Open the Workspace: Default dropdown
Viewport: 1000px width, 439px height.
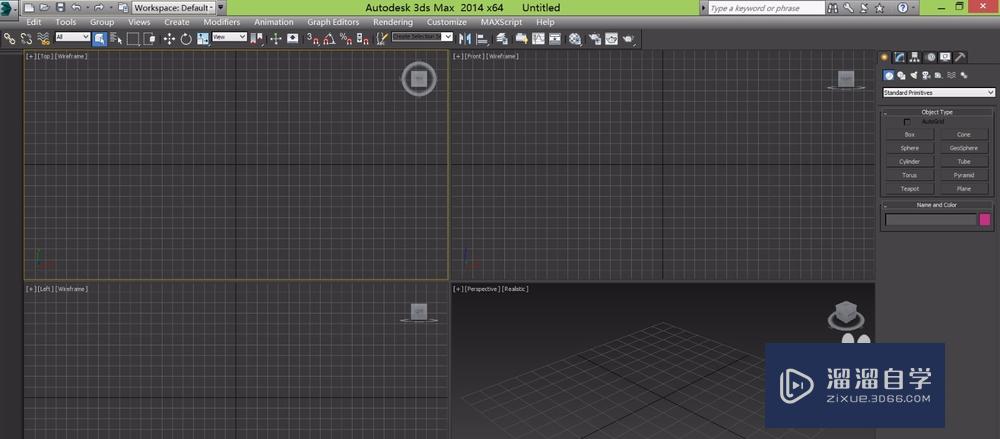pyautogui.click(x=173, y=7)
